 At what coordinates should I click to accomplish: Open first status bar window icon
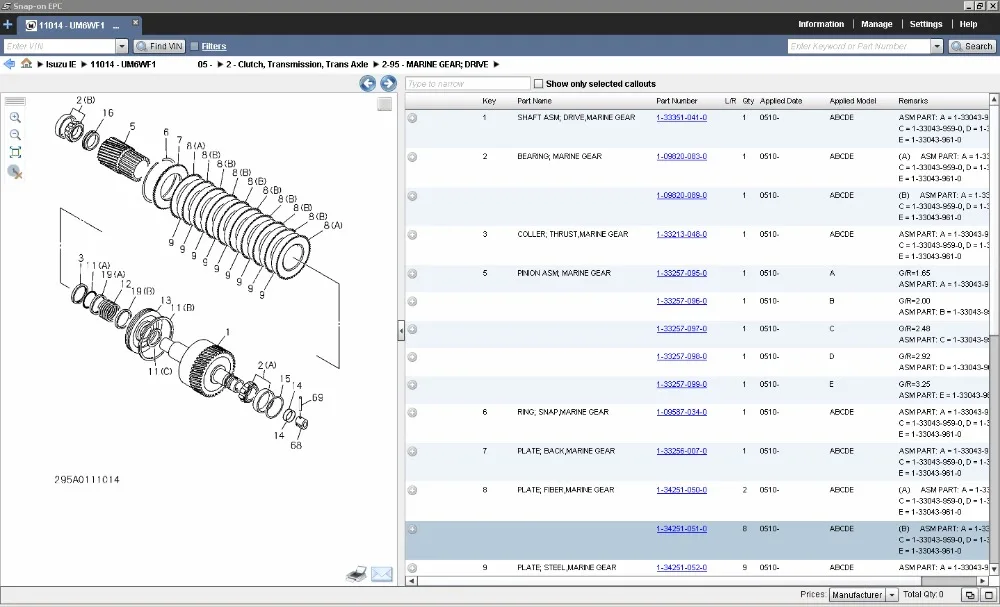[x=970, y=595]
